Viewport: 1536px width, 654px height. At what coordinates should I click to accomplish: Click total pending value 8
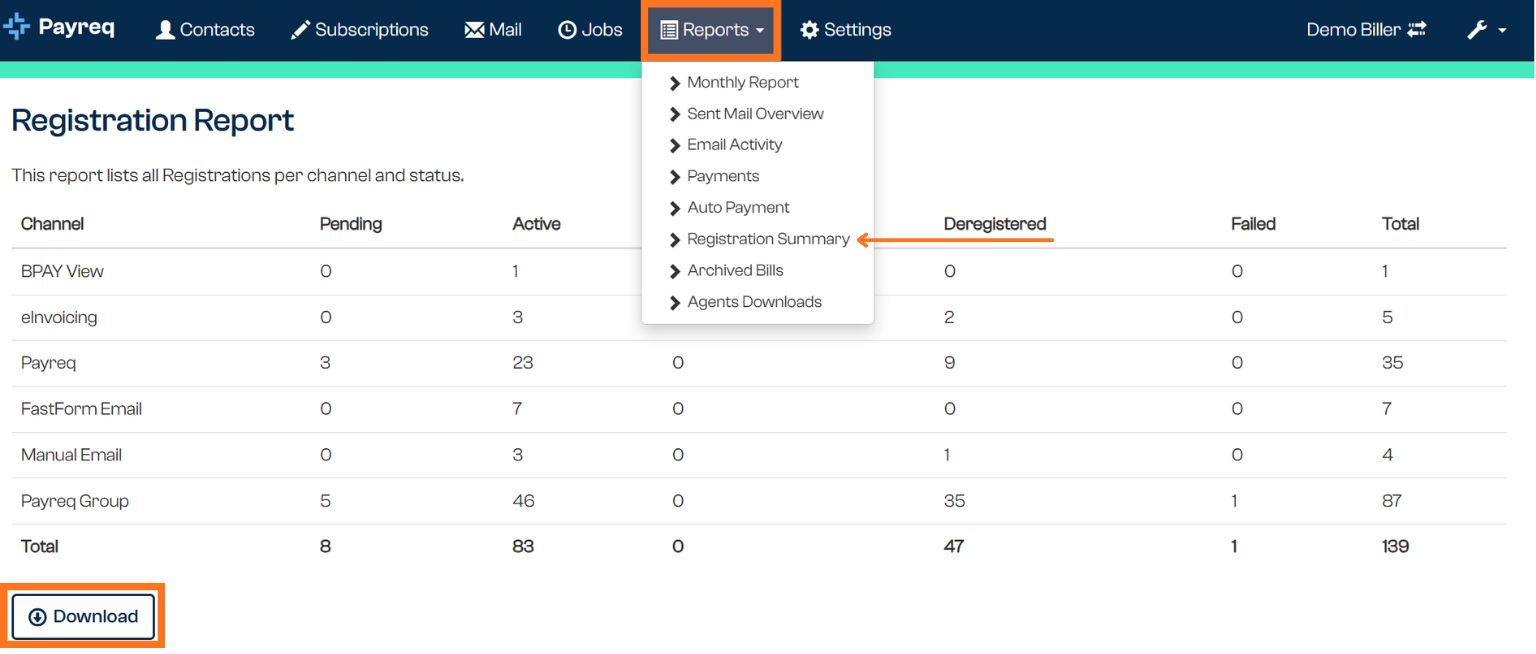[x=326, y=547]
